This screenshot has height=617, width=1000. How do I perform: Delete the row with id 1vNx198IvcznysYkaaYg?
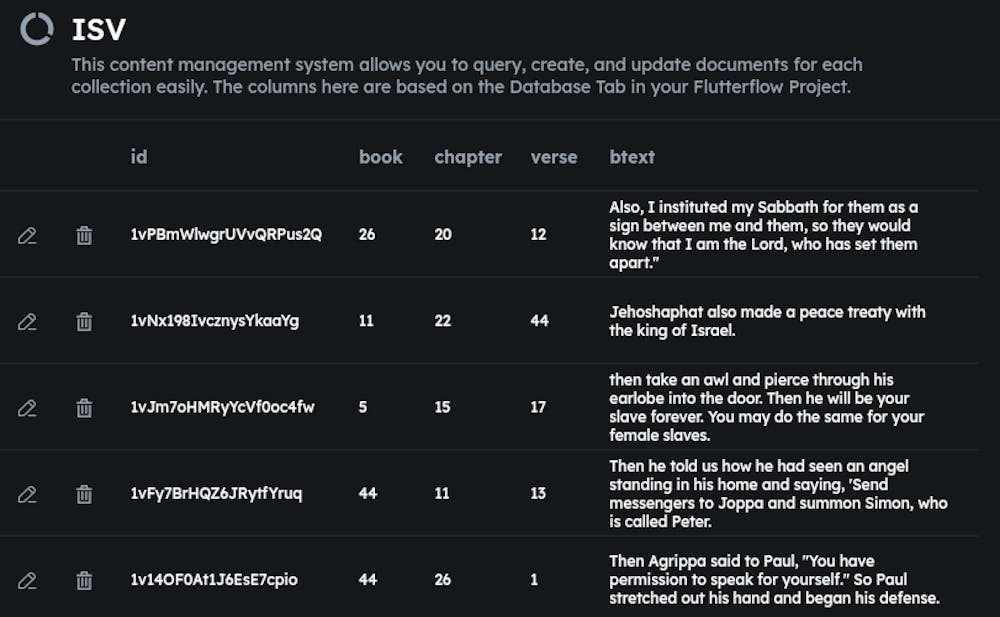click(x=85, y=321)
